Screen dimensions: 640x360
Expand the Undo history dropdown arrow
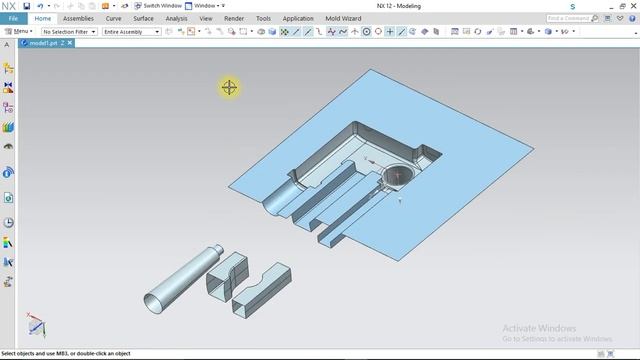tap(49, 6)
